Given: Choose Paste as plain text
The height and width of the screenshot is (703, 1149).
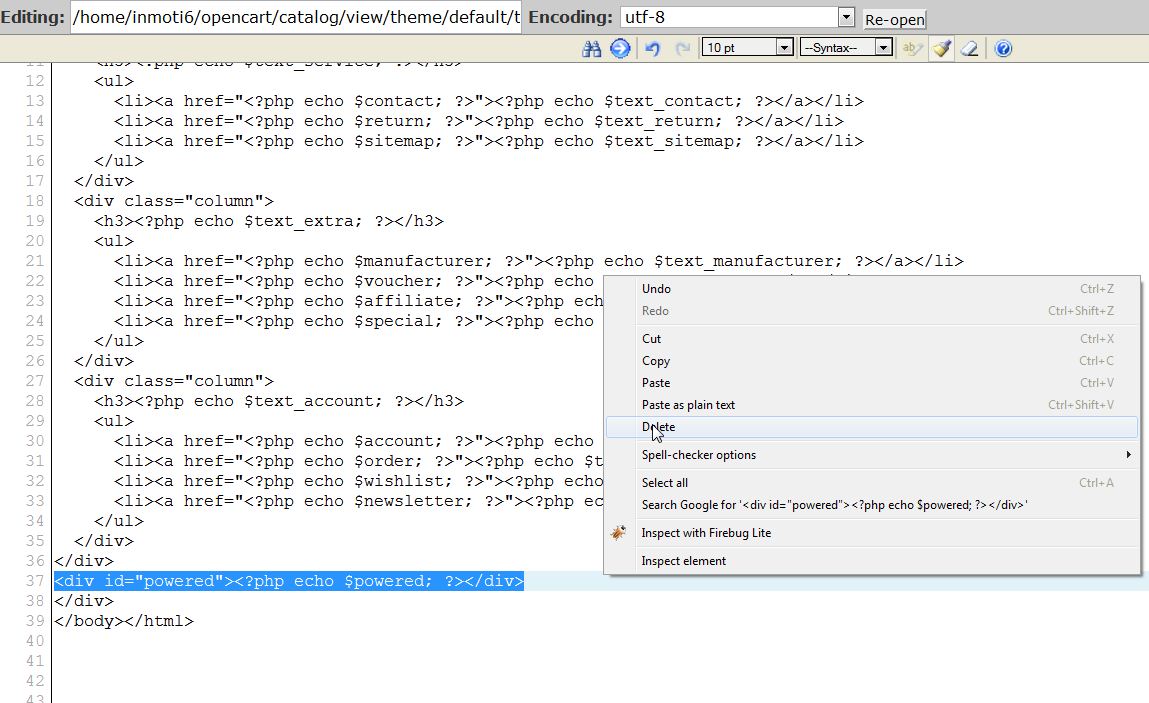Looking at the screenshot, I should pyautogui.click(x=872, y=405).
